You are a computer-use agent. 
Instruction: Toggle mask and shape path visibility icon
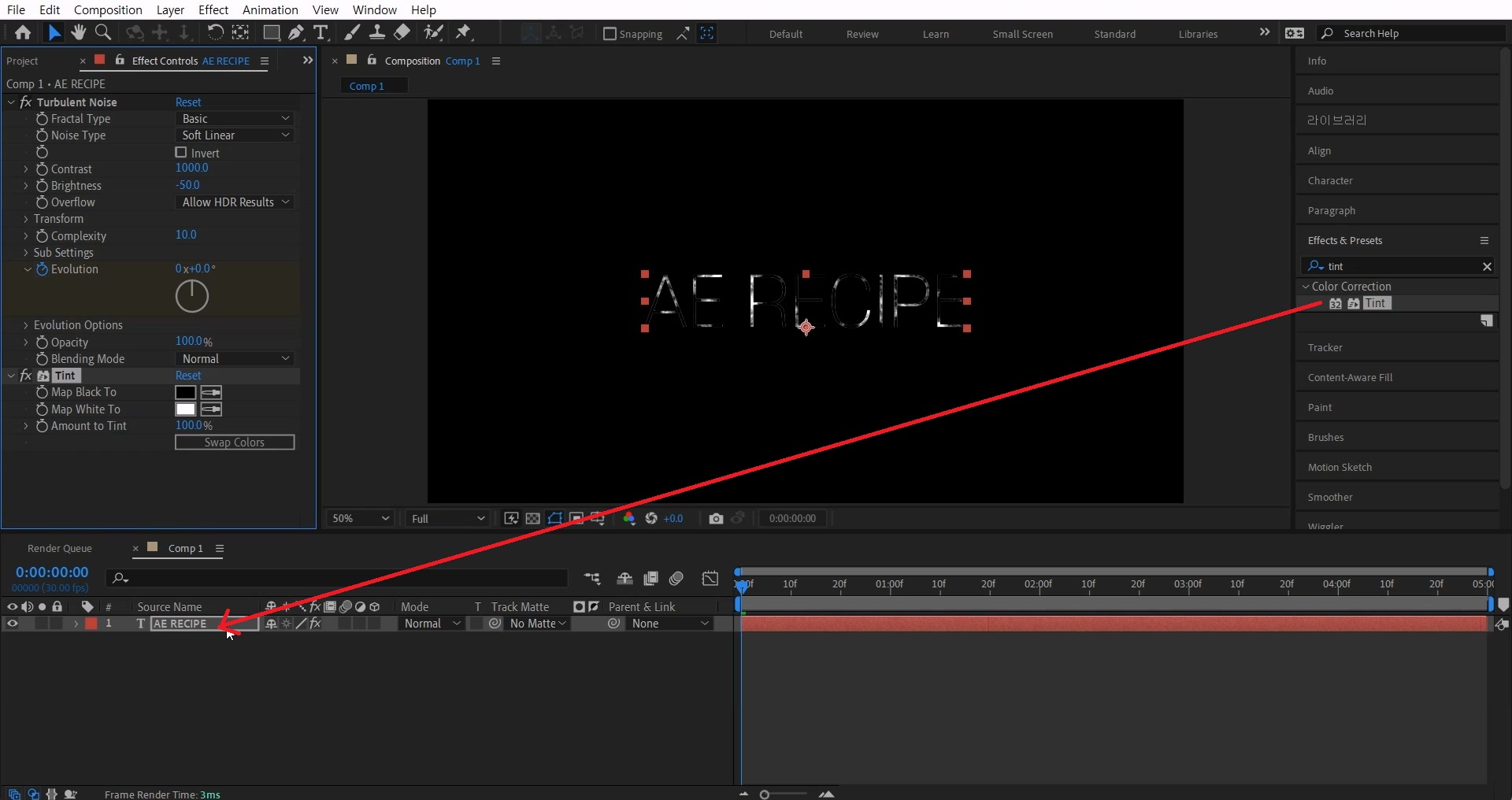[555, 518]
